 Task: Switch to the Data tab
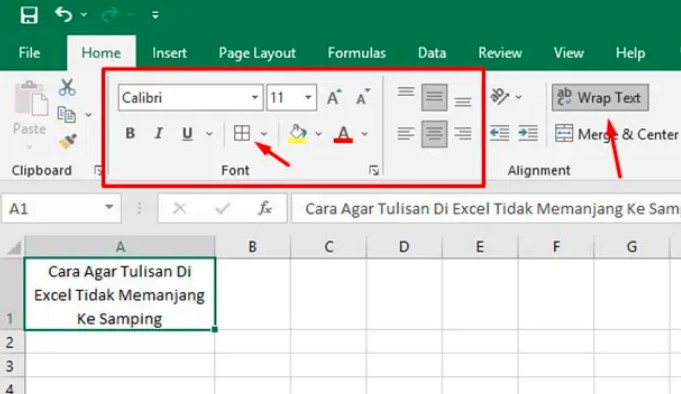[x=432, y=53]
